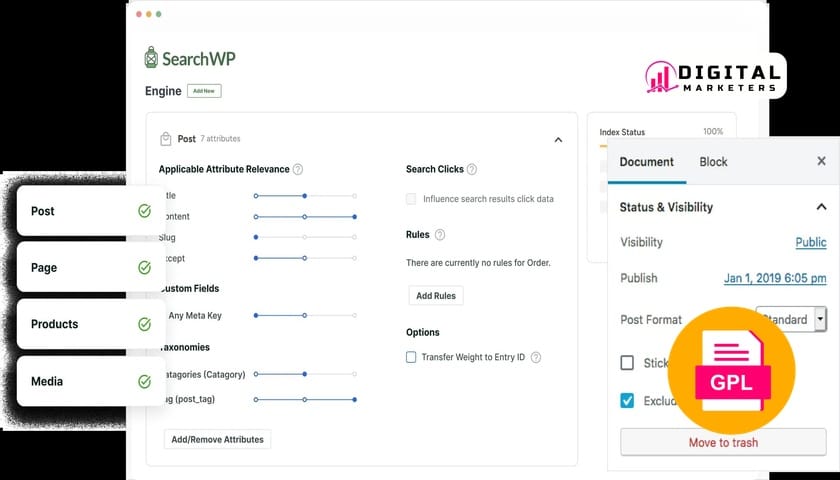Click the "Taxonomies" heading
The image size is (840, 480).
click(184, 347)
